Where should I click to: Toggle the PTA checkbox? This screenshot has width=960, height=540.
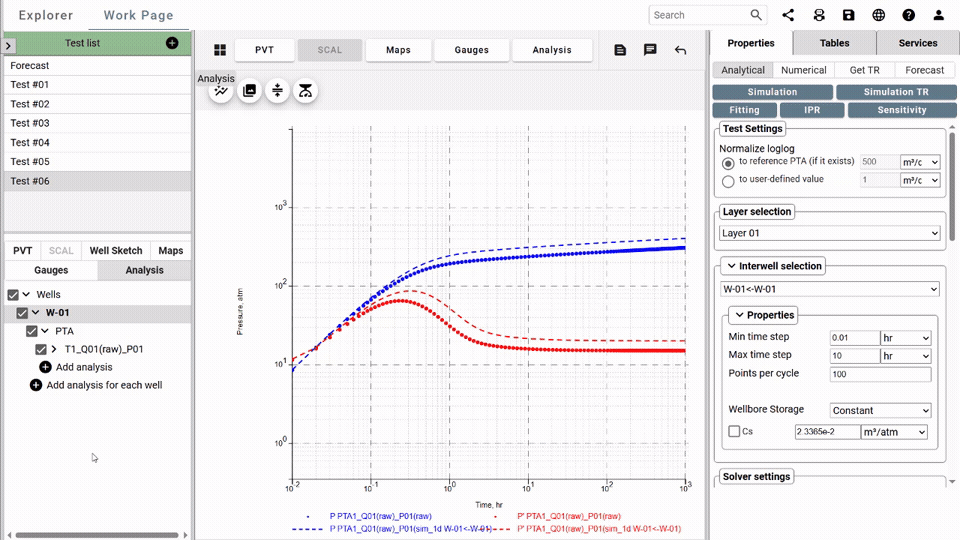click(32, 331)
